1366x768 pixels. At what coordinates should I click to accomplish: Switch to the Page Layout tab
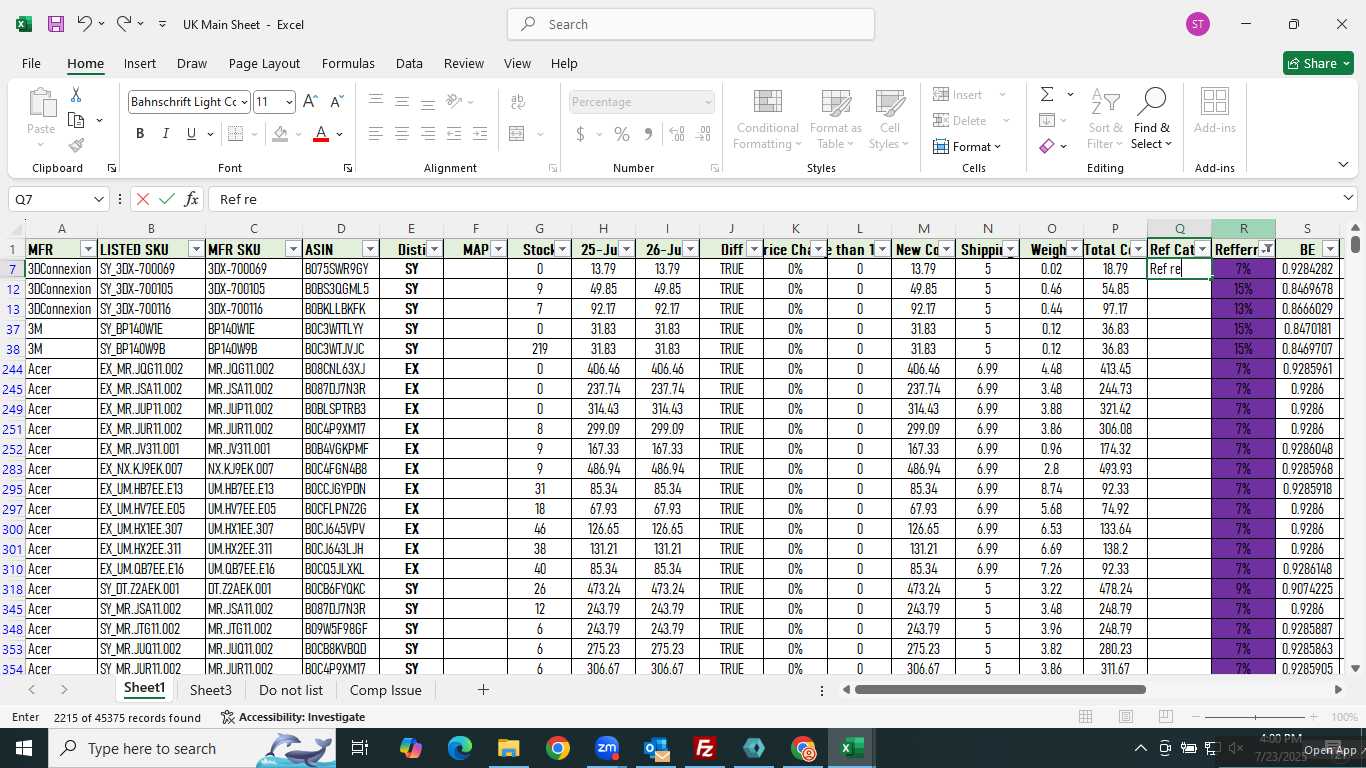point(264,63)
